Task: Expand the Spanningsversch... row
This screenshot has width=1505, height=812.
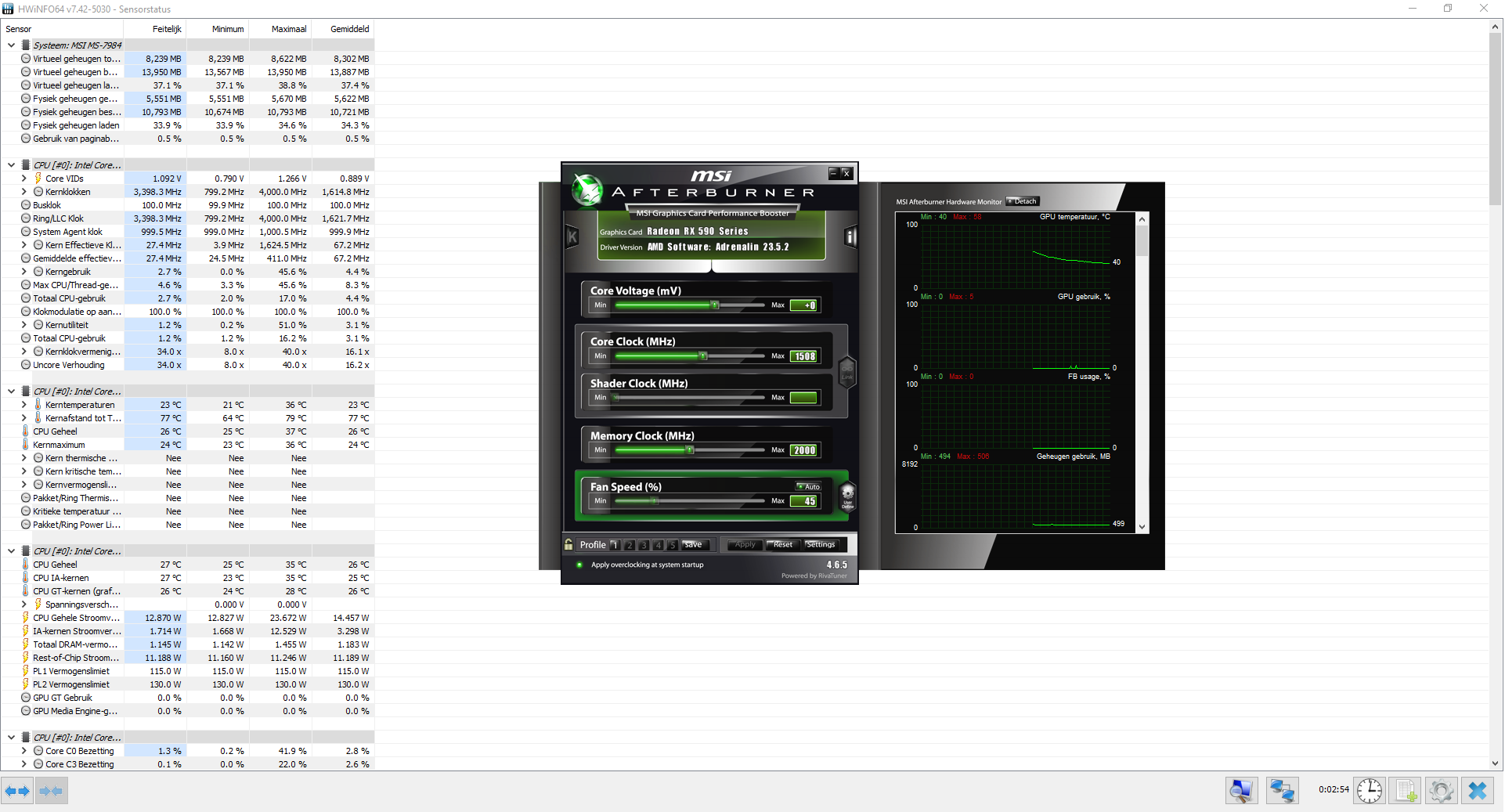Action: 23,604
